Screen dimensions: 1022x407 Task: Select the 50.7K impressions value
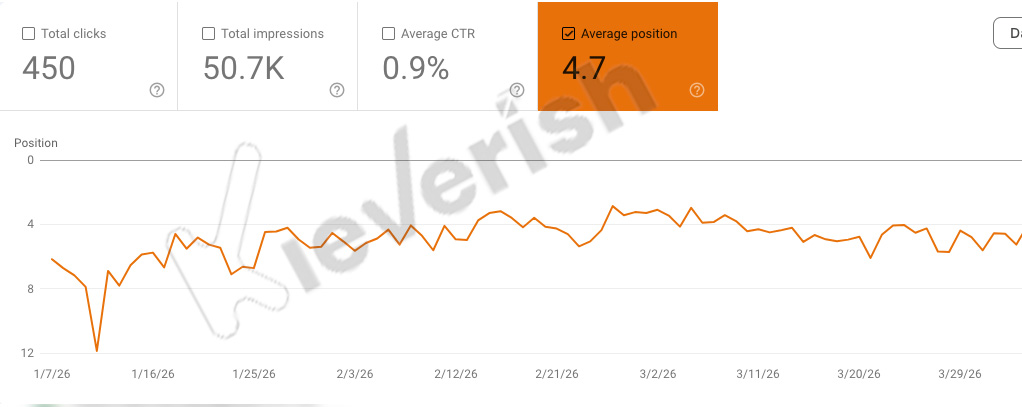(x=244, y=68)
